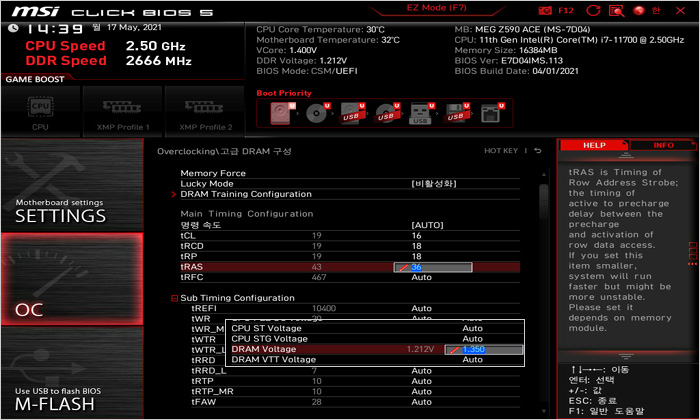Click the help panel top collapse handle

tap(626, 155)
